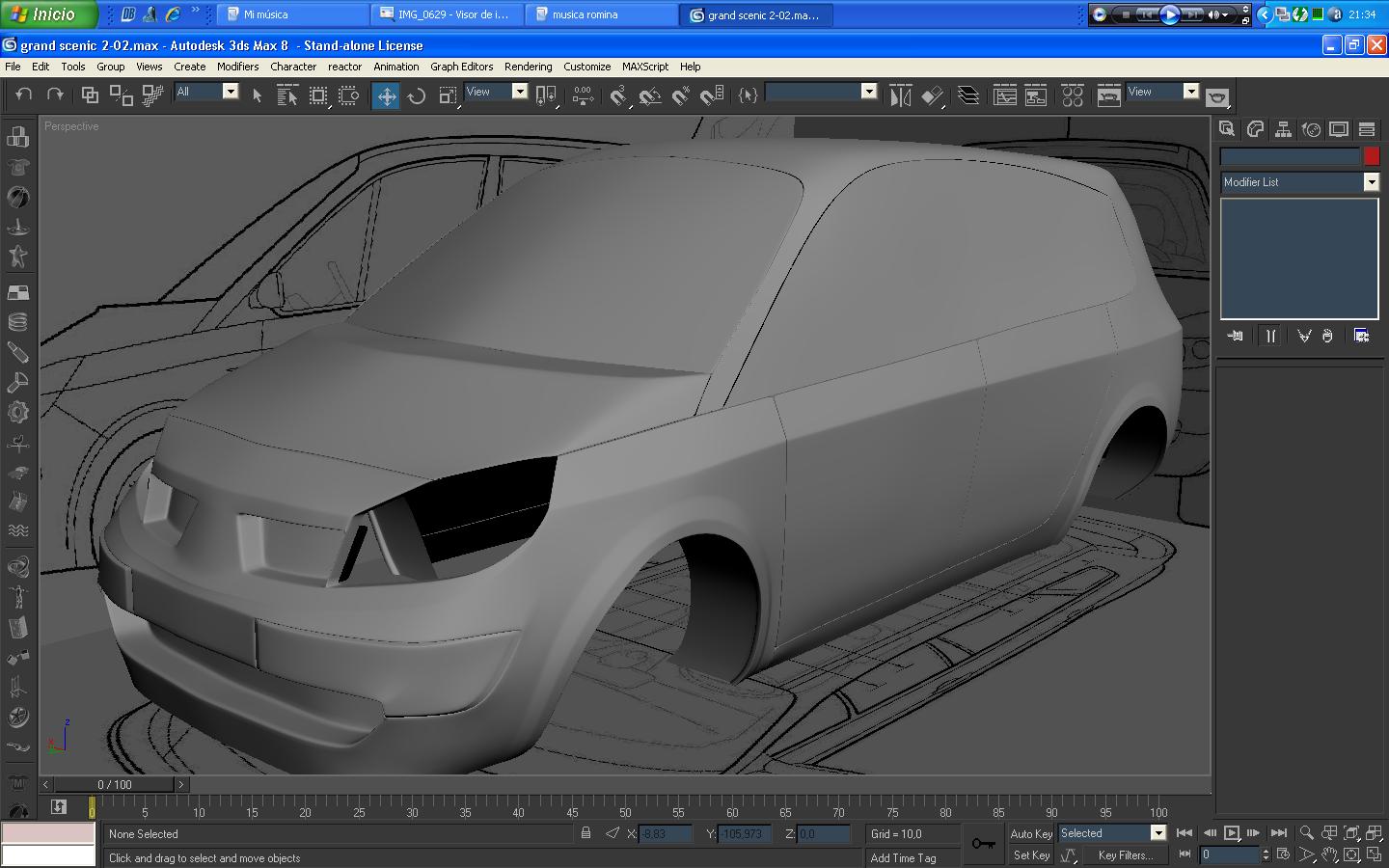Click the Key Filters... button

click(x=1125, y=854)
